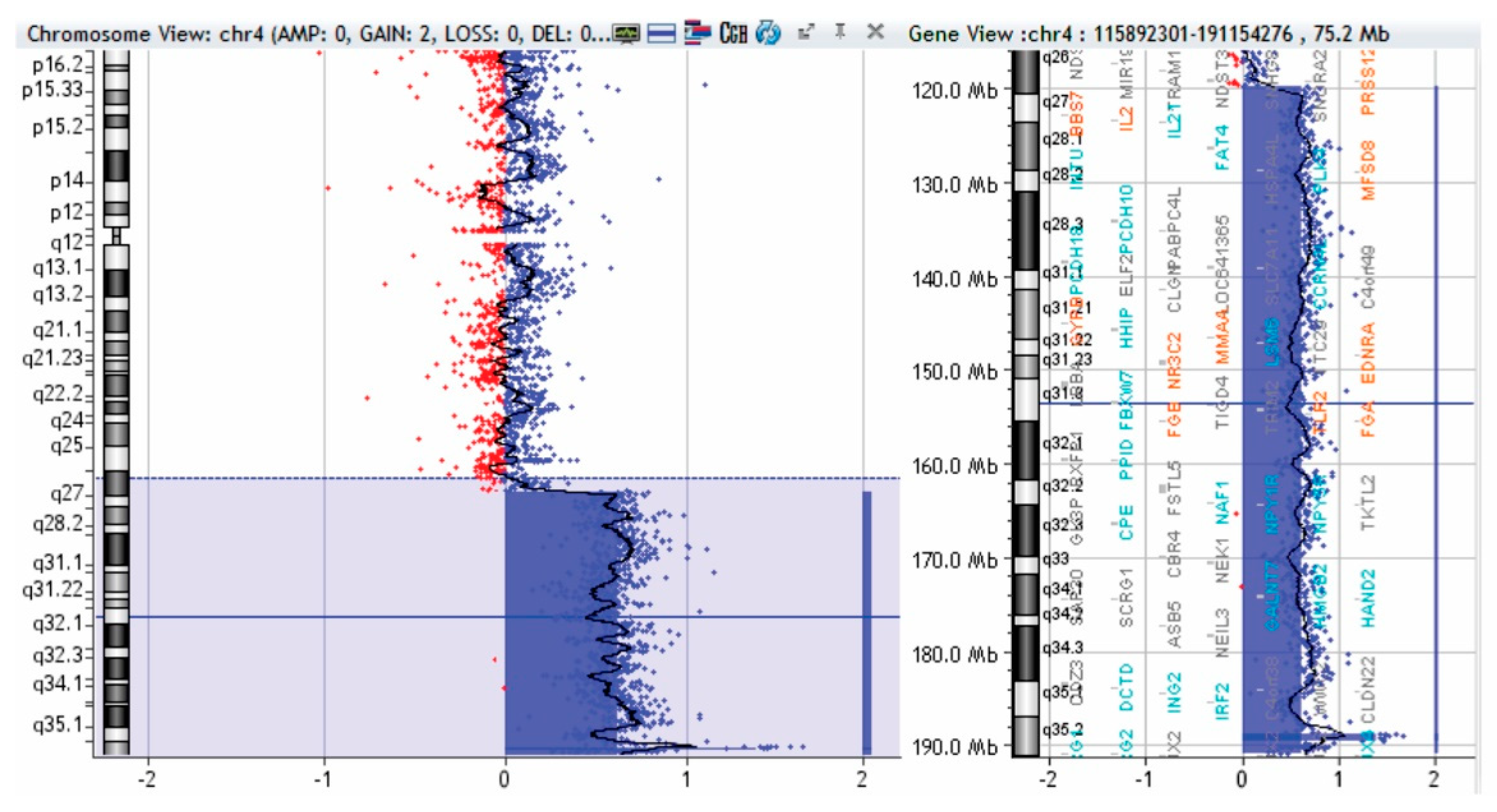The width and height of the screenshot is (1497, 812).
Task: Click the red and blue bars aberration icon
Action: 697,32
